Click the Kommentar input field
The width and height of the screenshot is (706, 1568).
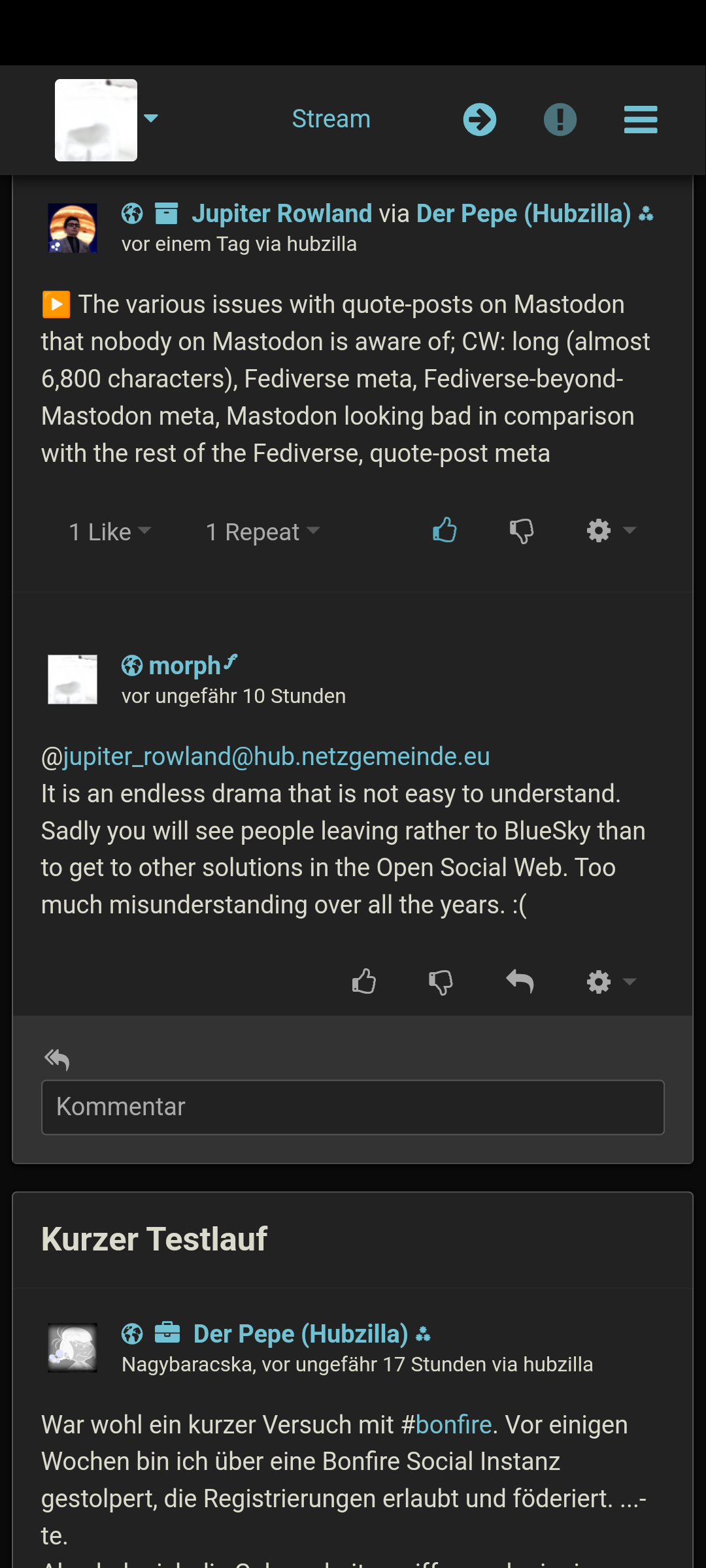point(353,1107)
